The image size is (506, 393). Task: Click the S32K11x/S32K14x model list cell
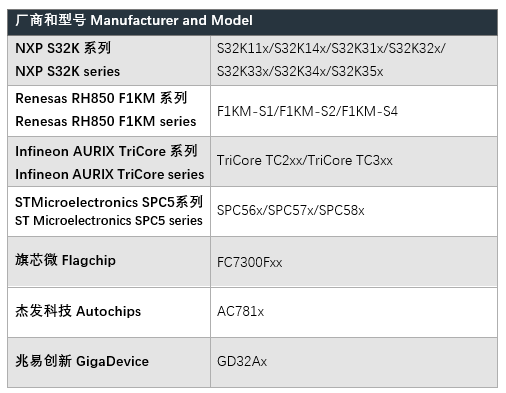[354, 60]
